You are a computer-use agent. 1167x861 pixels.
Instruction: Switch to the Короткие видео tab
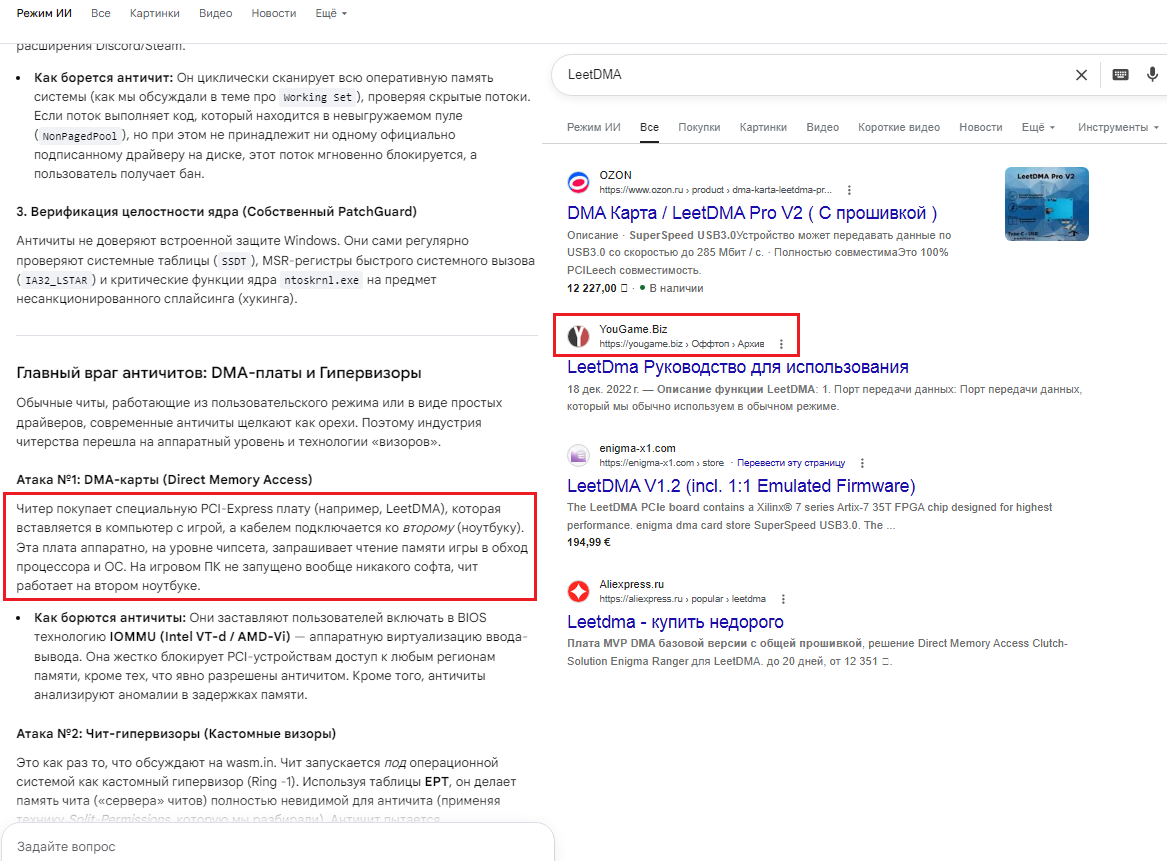pos(898,127)
